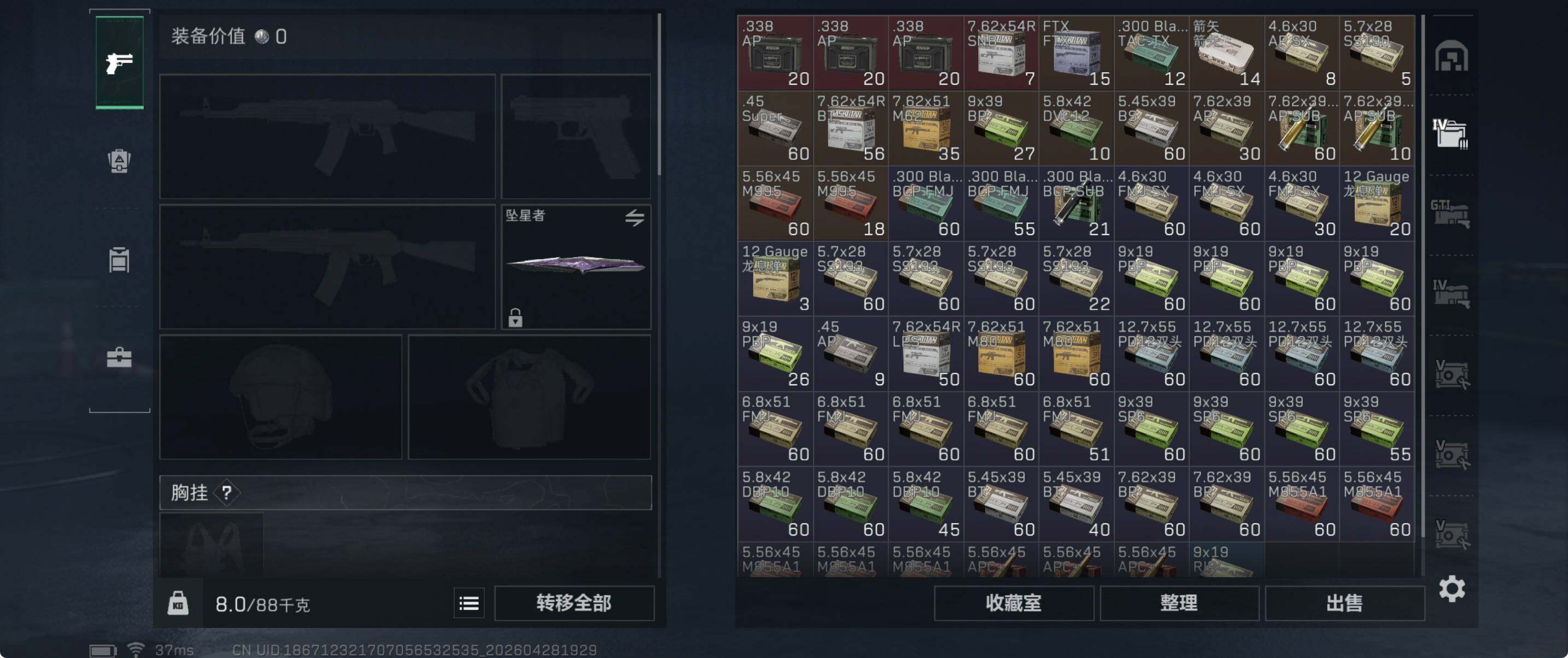Click the weight bag KG icon
This screenshot has width=1568, height=658.
(x=178, y=603)
